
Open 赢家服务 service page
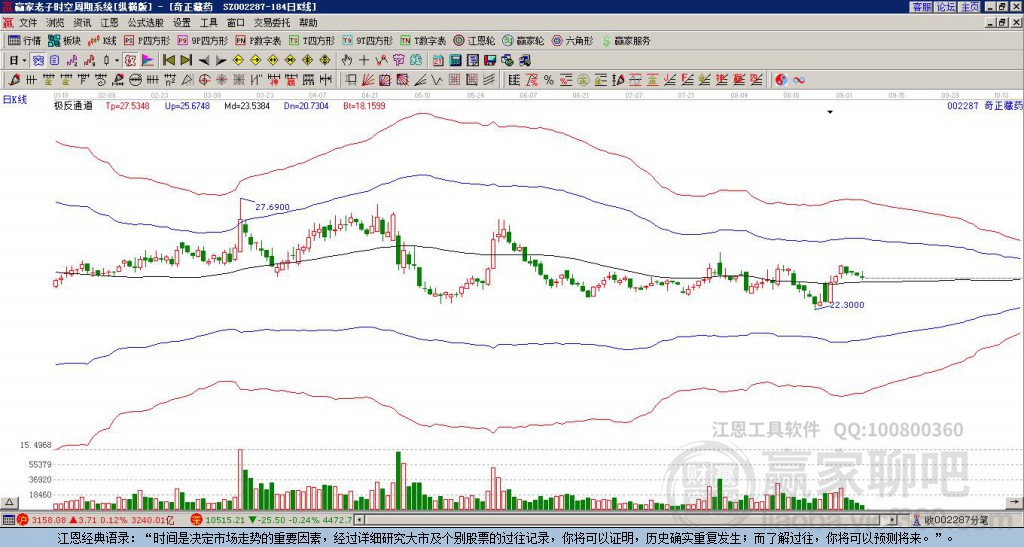626,40
